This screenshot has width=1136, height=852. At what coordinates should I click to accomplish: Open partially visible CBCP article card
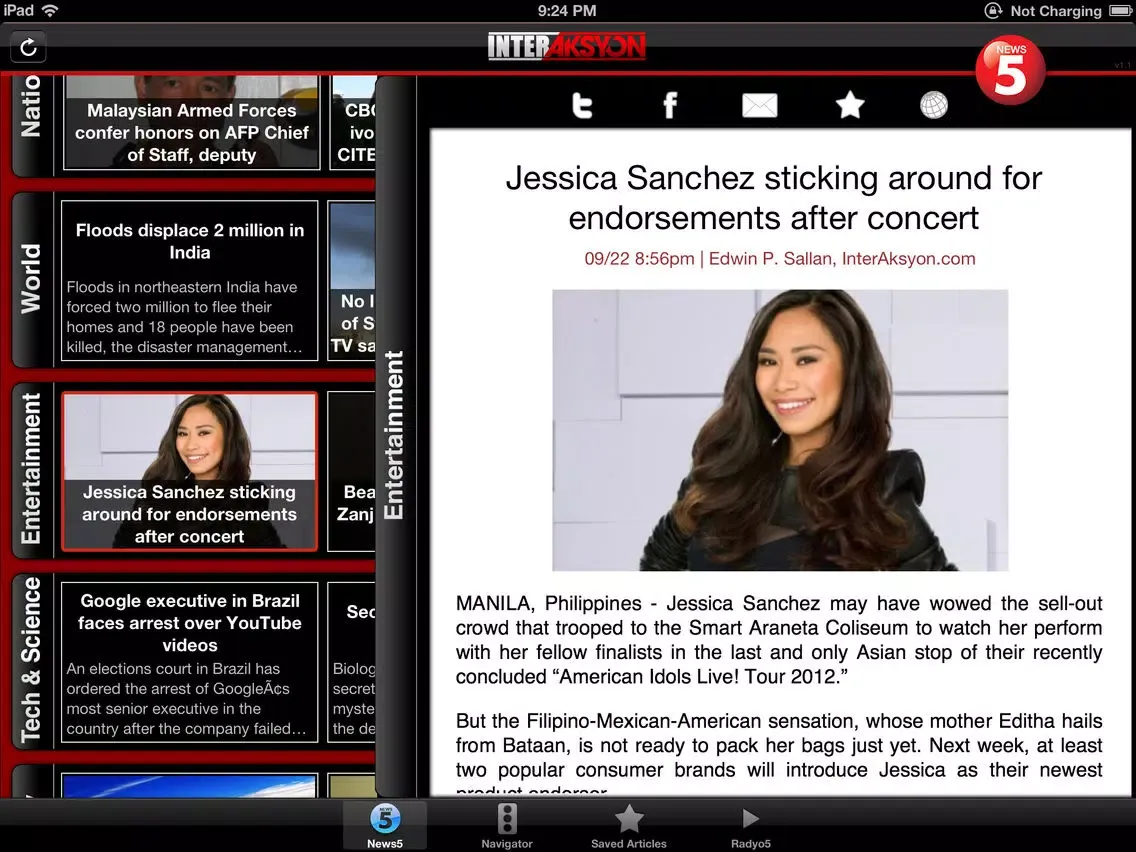[x=354, y=122]
